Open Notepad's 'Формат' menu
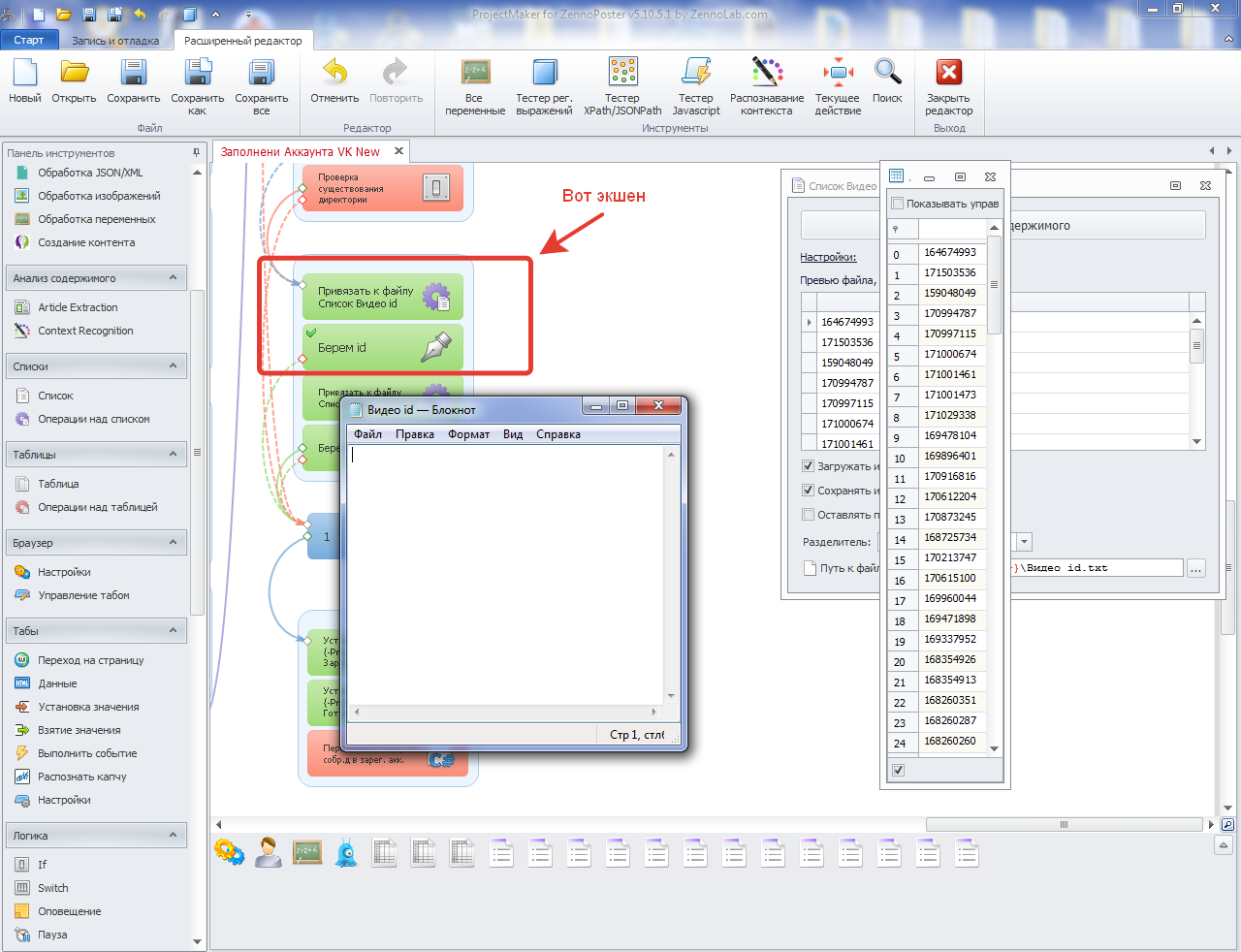 click(x=468, y=434)
